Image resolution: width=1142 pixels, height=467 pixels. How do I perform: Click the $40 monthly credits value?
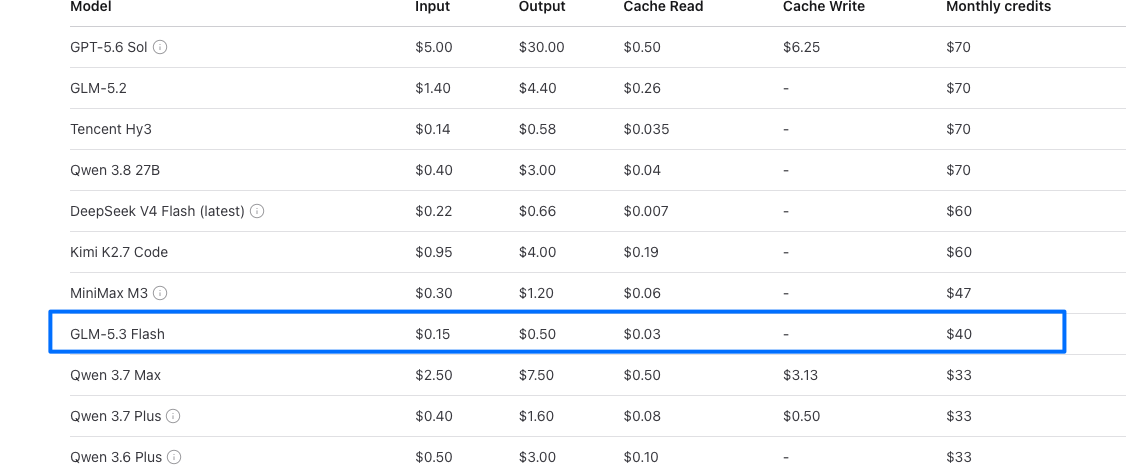tap(958, 334)
